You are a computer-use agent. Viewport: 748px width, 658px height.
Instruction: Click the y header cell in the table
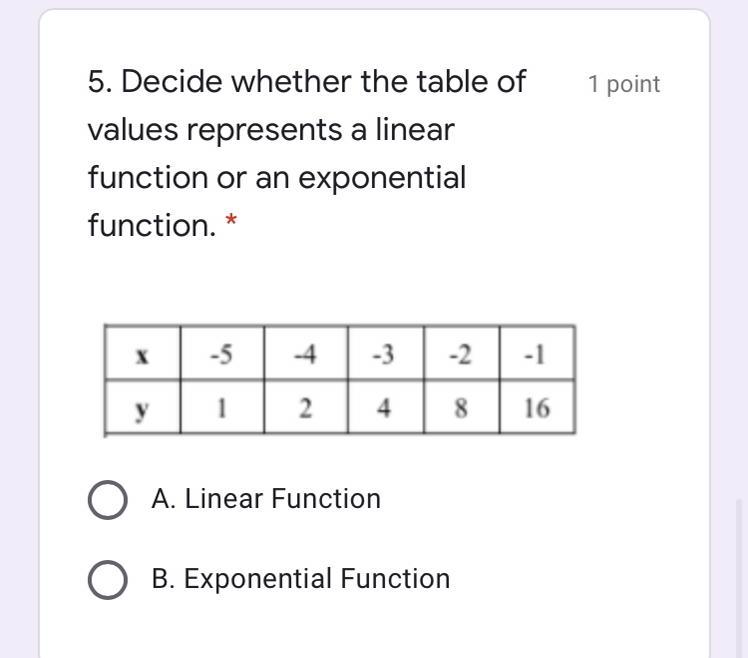pos(142,407)
